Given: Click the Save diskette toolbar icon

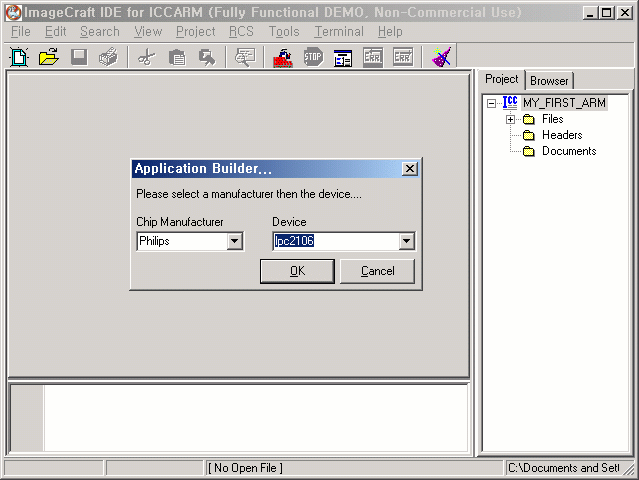Looking at the screenshot, I should coord(79,57).
